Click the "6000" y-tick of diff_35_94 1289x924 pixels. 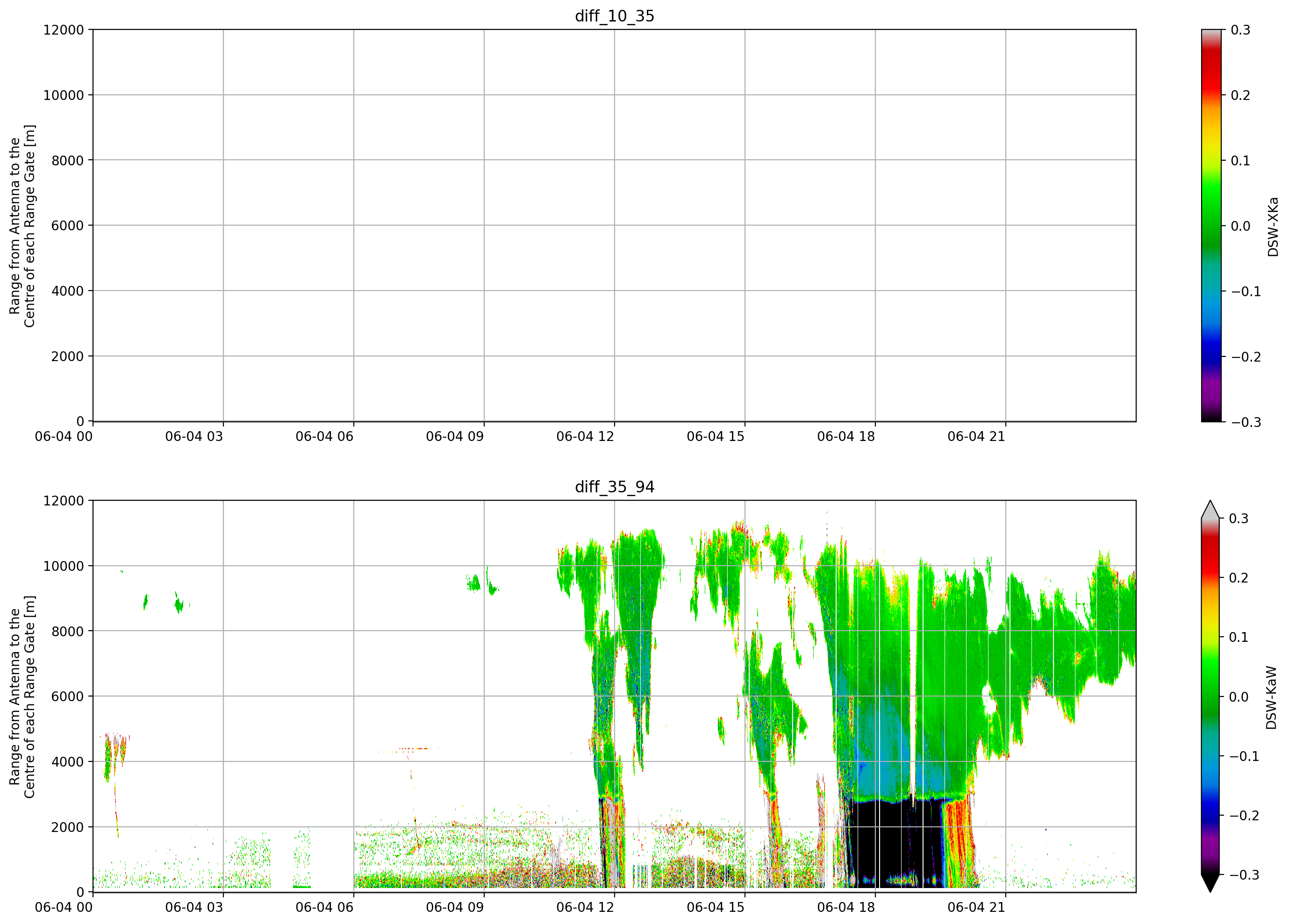(68, 696)
